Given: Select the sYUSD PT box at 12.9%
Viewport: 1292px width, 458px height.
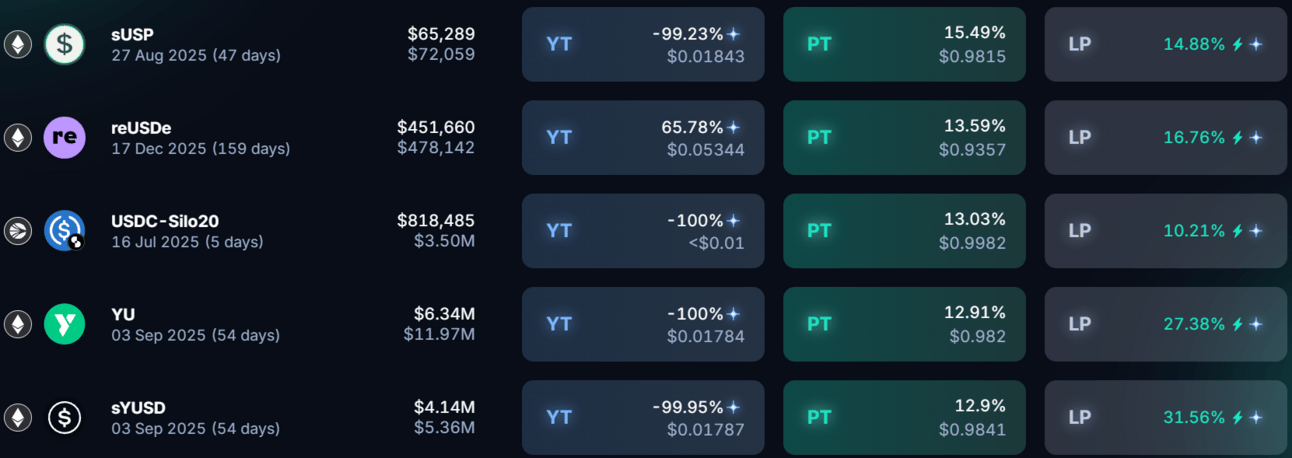Looking at the screenshot, I should tap(904, 417).
